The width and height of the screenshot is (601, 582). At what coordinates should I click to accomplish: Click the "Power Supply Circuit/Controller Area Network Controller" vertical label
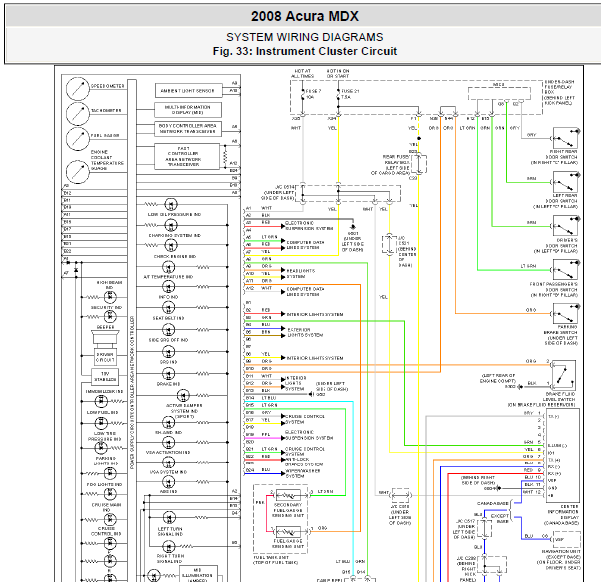coord(132,392)
